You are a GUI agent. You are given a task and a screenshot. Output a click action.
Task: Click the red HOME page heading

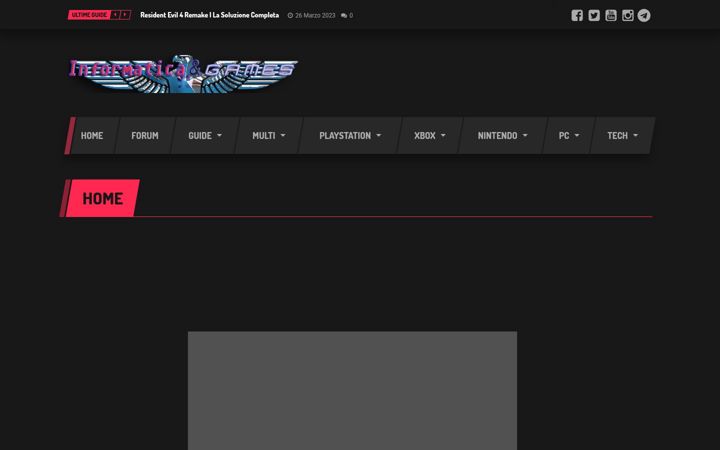point(102,198)
